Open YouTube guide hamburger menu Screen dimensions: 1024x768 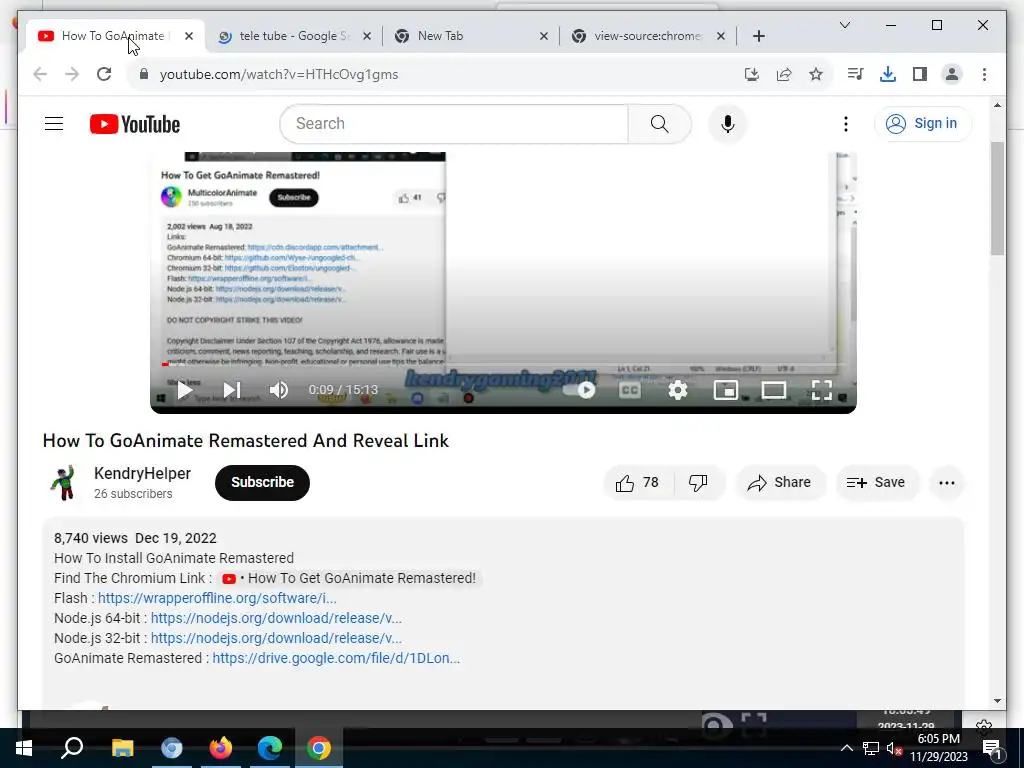tap(54, 123)
